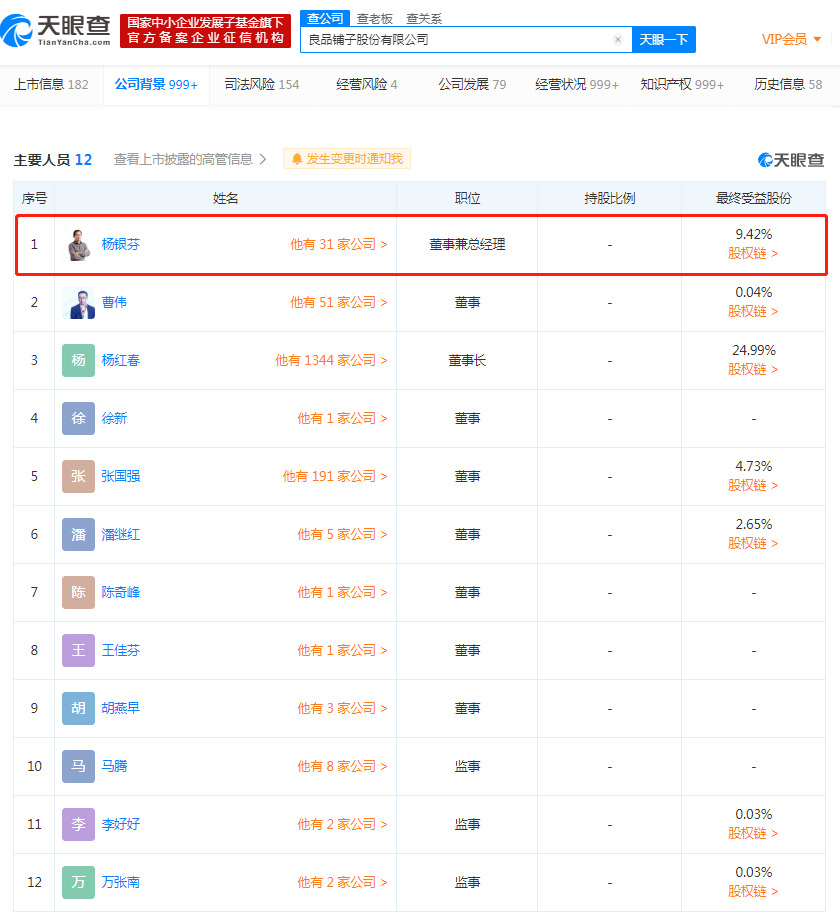Open 股权链 link under 0.04%
This screenshot has width=840, height=915.
pos(753,312)
